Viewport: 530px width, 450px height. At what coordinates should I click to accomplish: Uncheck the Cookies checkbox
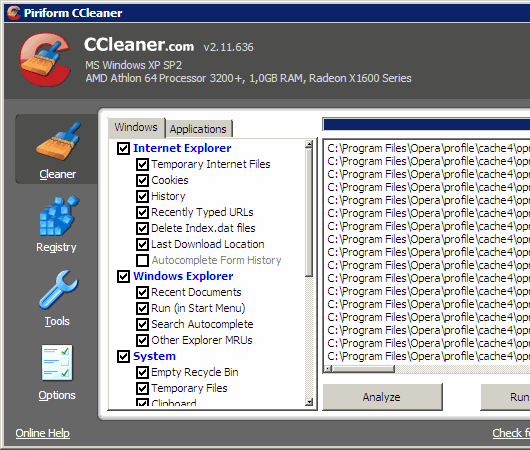tap(142, 180)
